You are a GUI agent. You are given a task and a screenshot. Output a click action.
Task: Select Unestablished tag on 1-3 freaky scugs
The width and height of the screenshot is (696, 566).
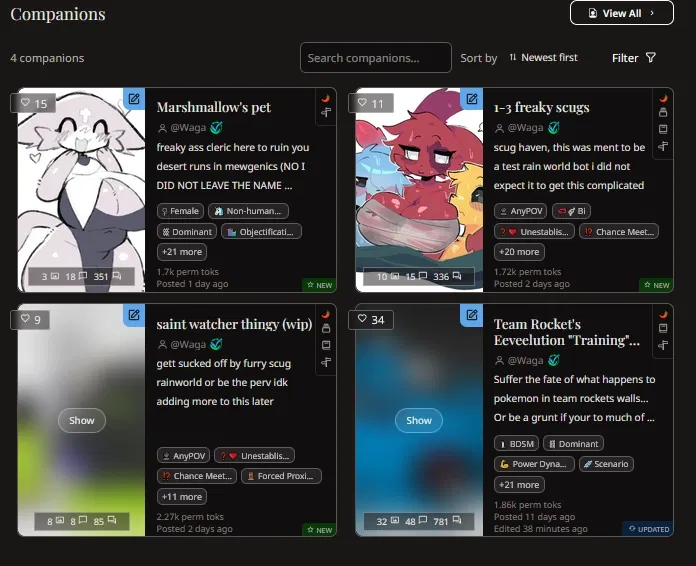click(534, 232)
